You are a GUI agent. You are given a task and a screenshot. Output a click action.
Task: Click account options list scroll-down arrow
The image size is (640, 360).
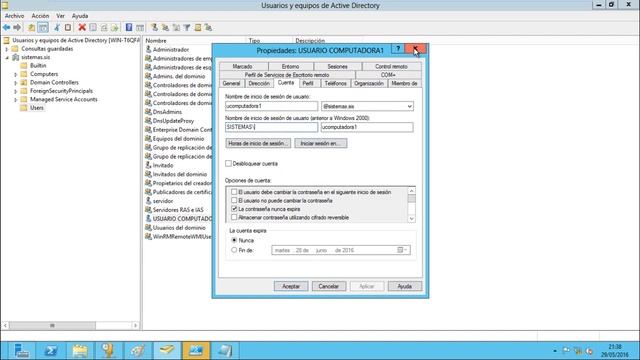[x=411, y=218]
